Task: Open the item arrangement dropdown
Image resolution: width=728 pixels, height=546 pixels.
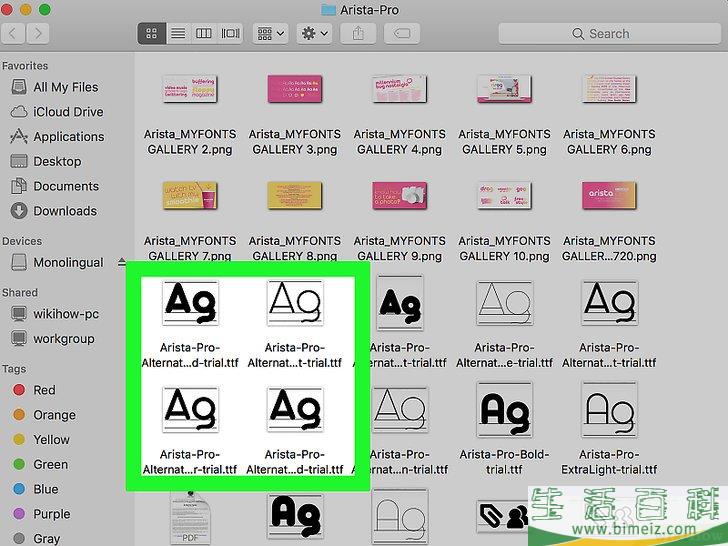Action: point(271,33)
